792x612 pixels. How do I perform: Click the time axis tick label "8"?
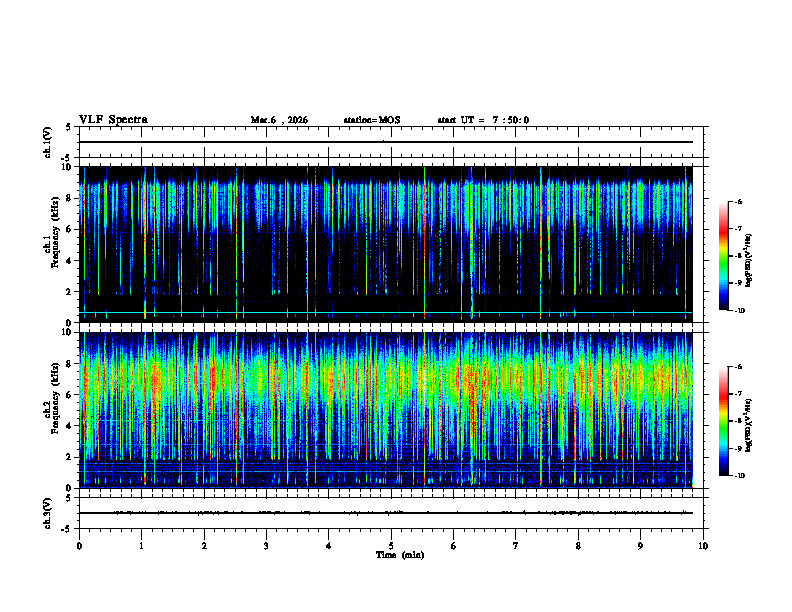click(x=578, y=546)
